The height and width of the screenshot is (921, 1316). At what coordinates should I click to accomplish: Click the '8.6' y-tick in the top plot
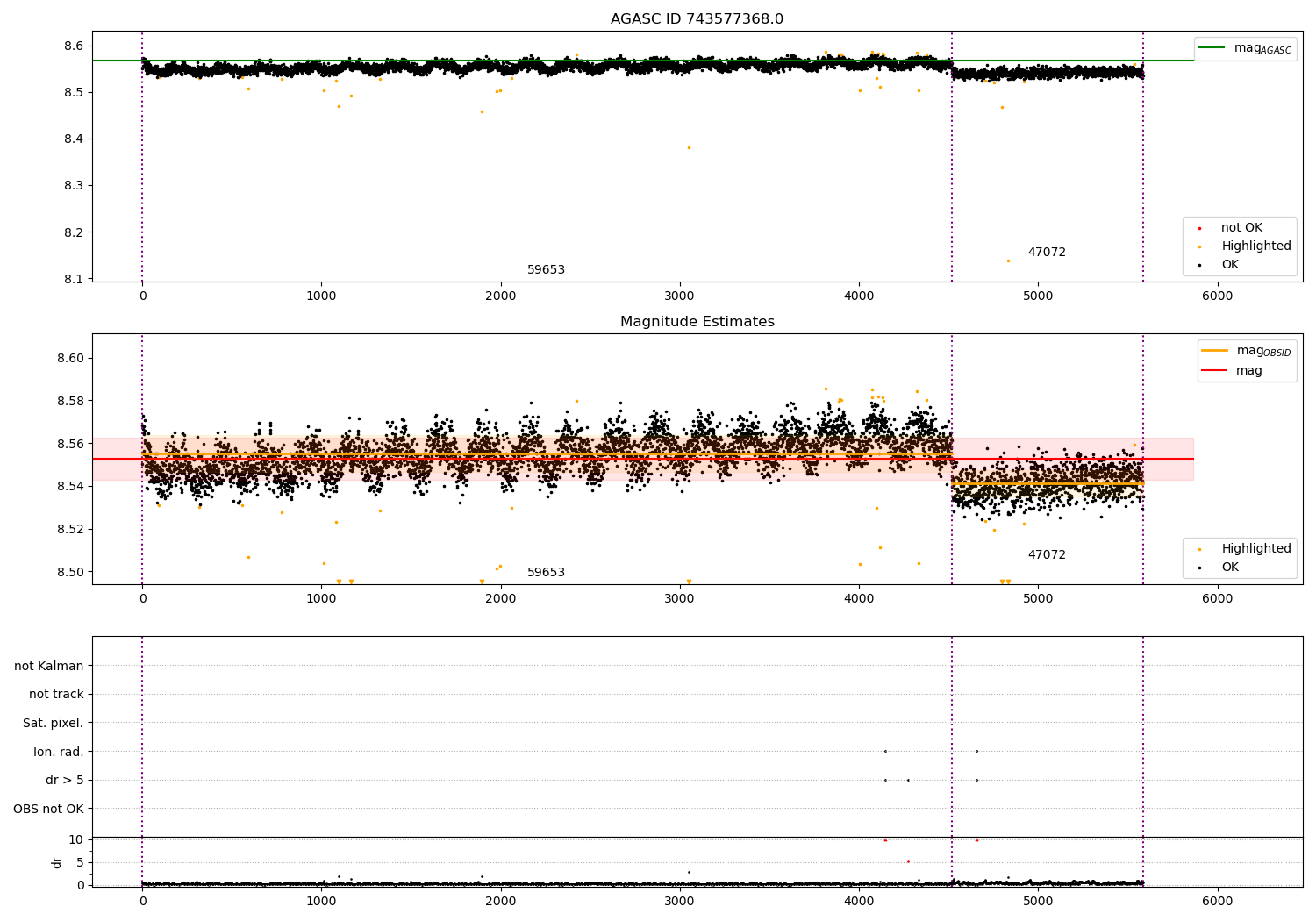pos(74,46)
